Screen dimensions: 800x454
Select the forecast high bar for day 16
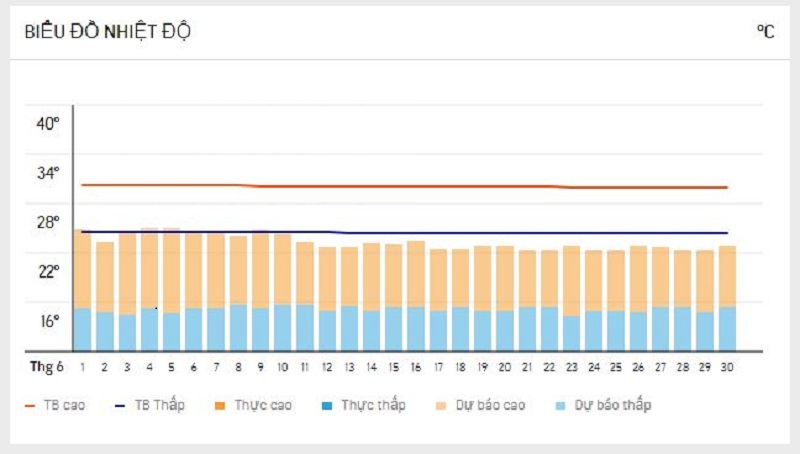coord(416,274)
